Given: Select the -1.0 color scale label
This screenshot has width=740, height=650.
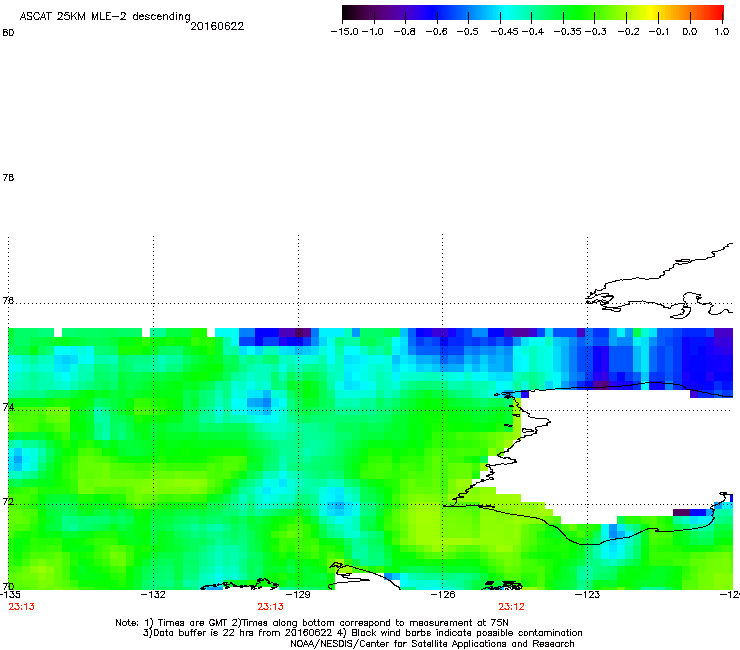Looking at the screenshot, I should pyautogui.click(x=372, y=32).
